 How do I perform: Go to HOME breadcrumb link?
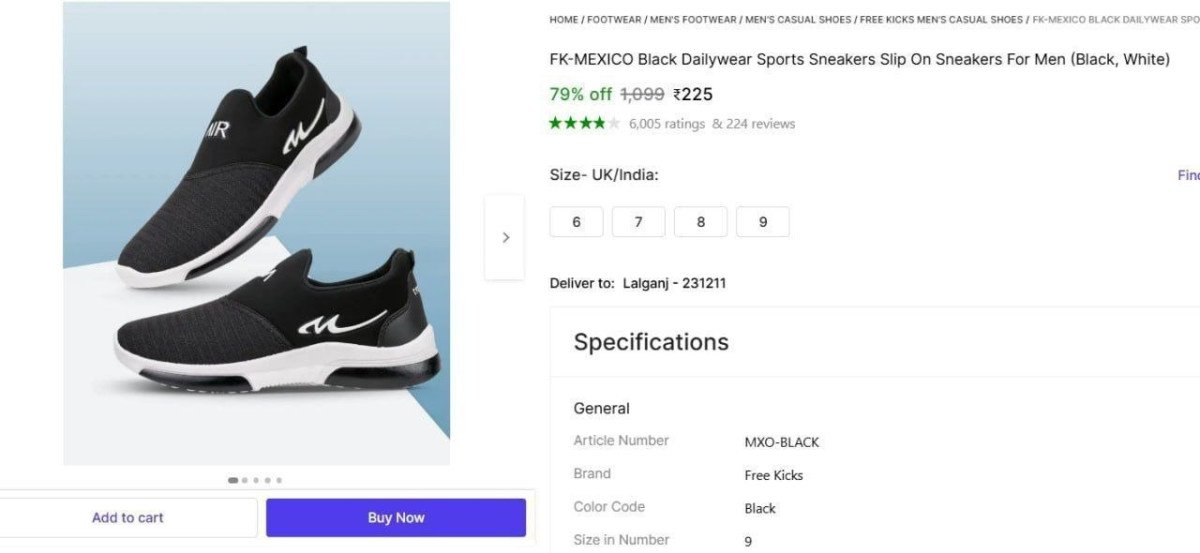(x=563, y=19)
